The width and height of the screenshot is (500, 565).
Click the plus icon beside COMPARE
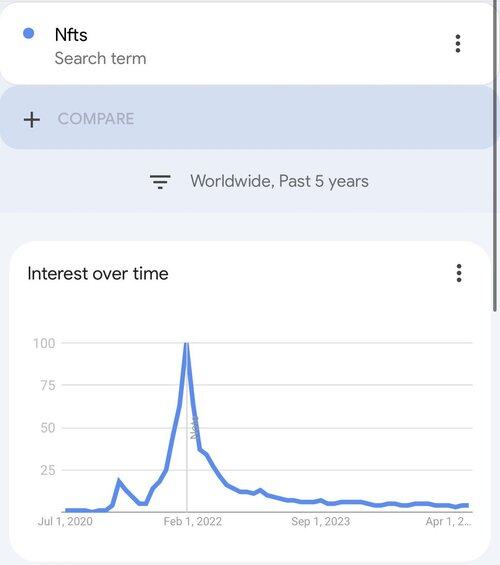pos(32,120)
